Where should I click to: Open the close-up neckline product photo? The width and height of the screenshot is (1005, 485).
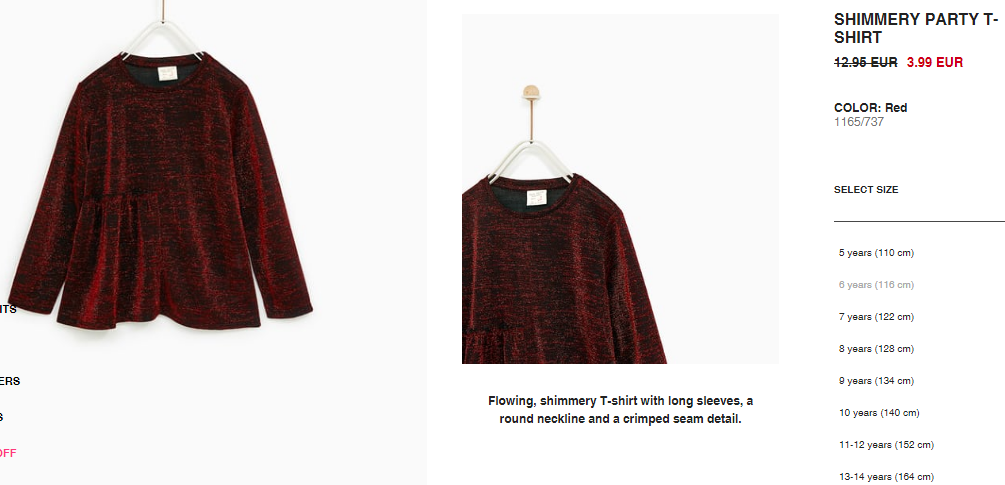620,189
